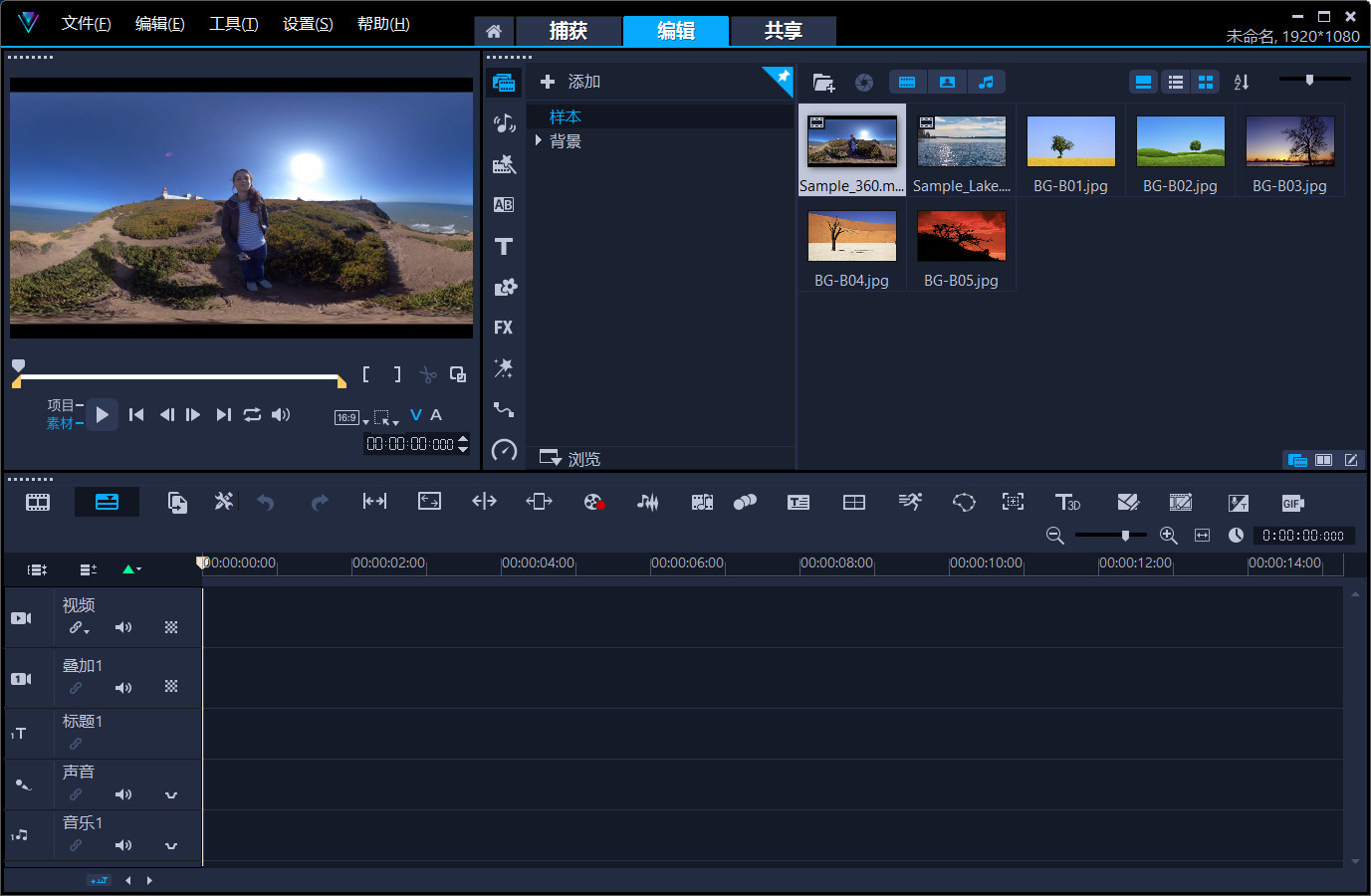Click the 添加 button
The width and height of the screenshot is (1371, 896).
571,82
